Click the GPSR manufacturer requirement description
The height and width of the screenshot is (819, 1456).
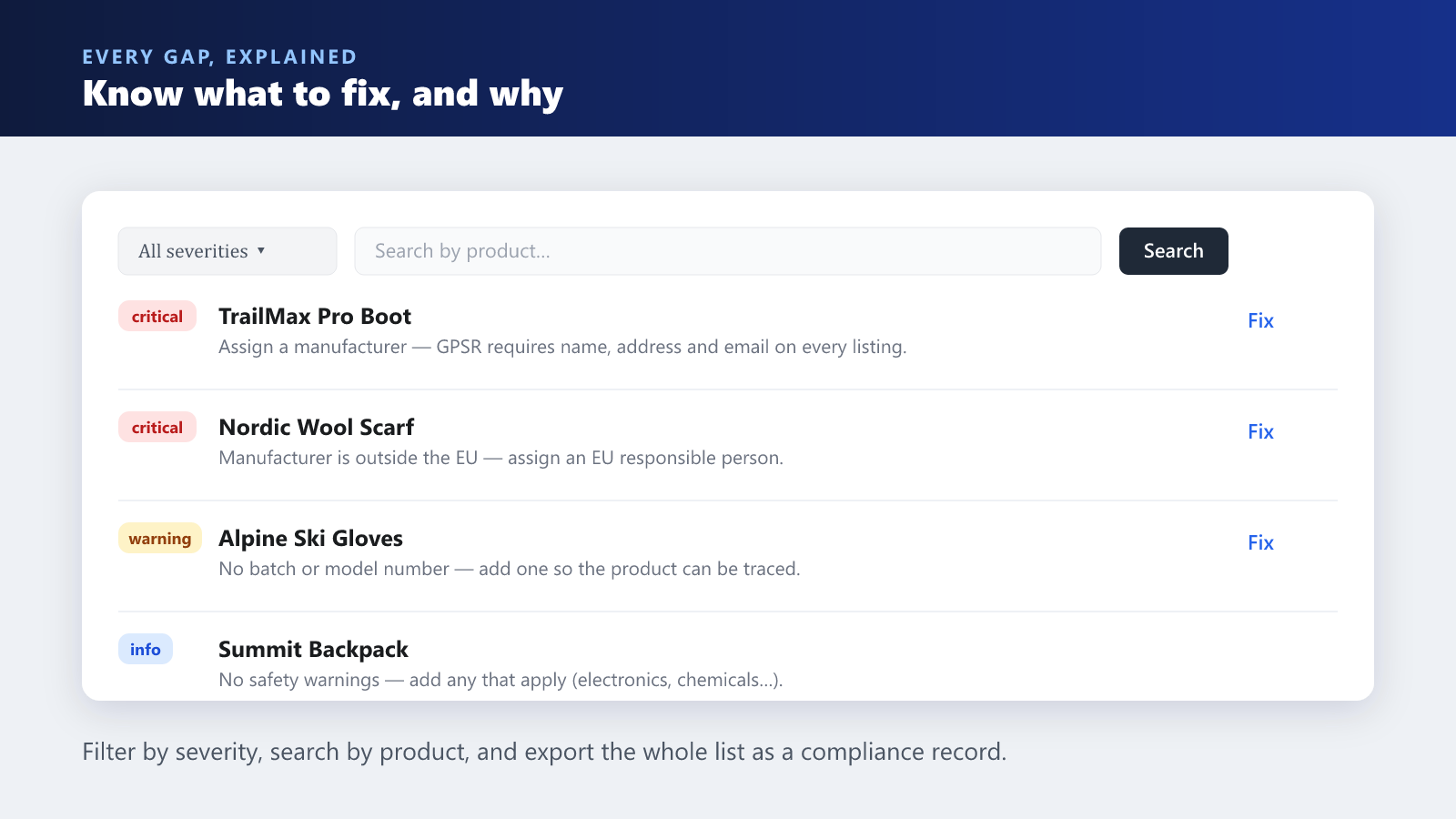point(562,347)
